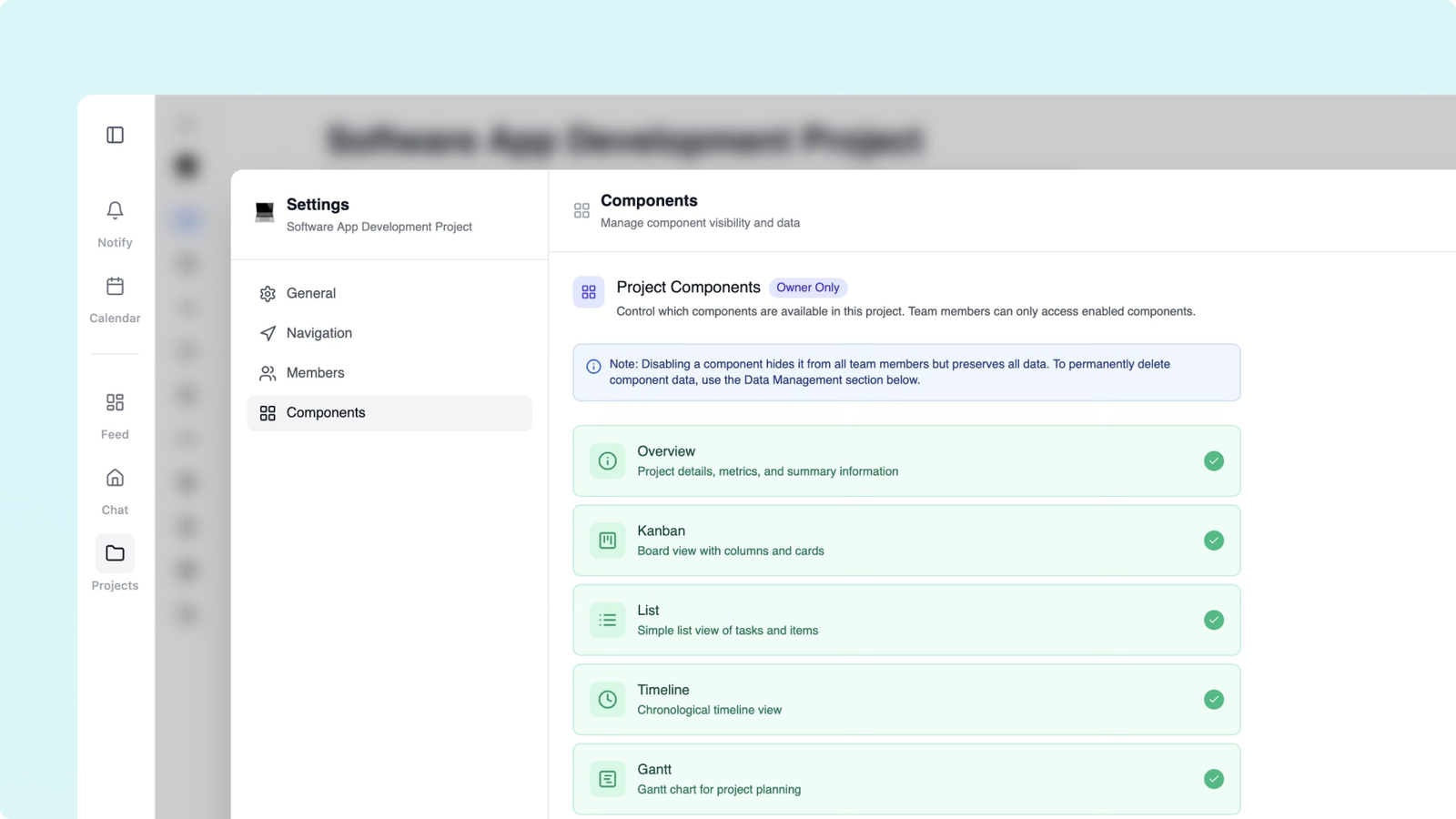Click the Owner Only badge

(x=808, y=288)
